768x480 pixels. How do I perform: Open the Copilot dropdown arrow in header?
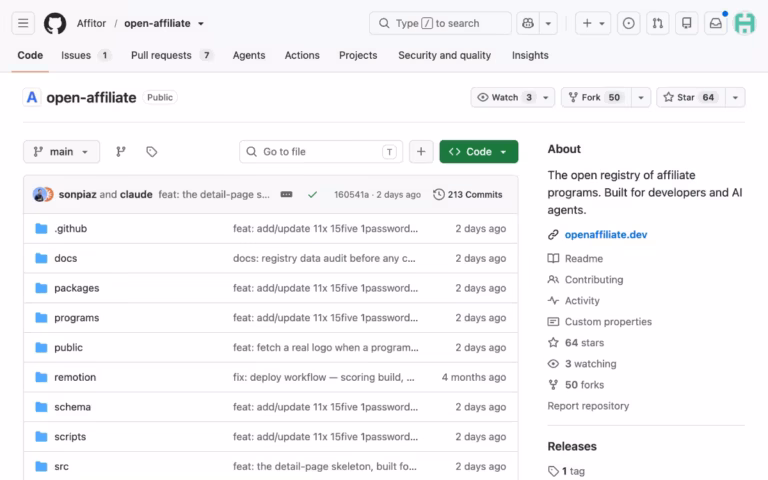(548, 23)
